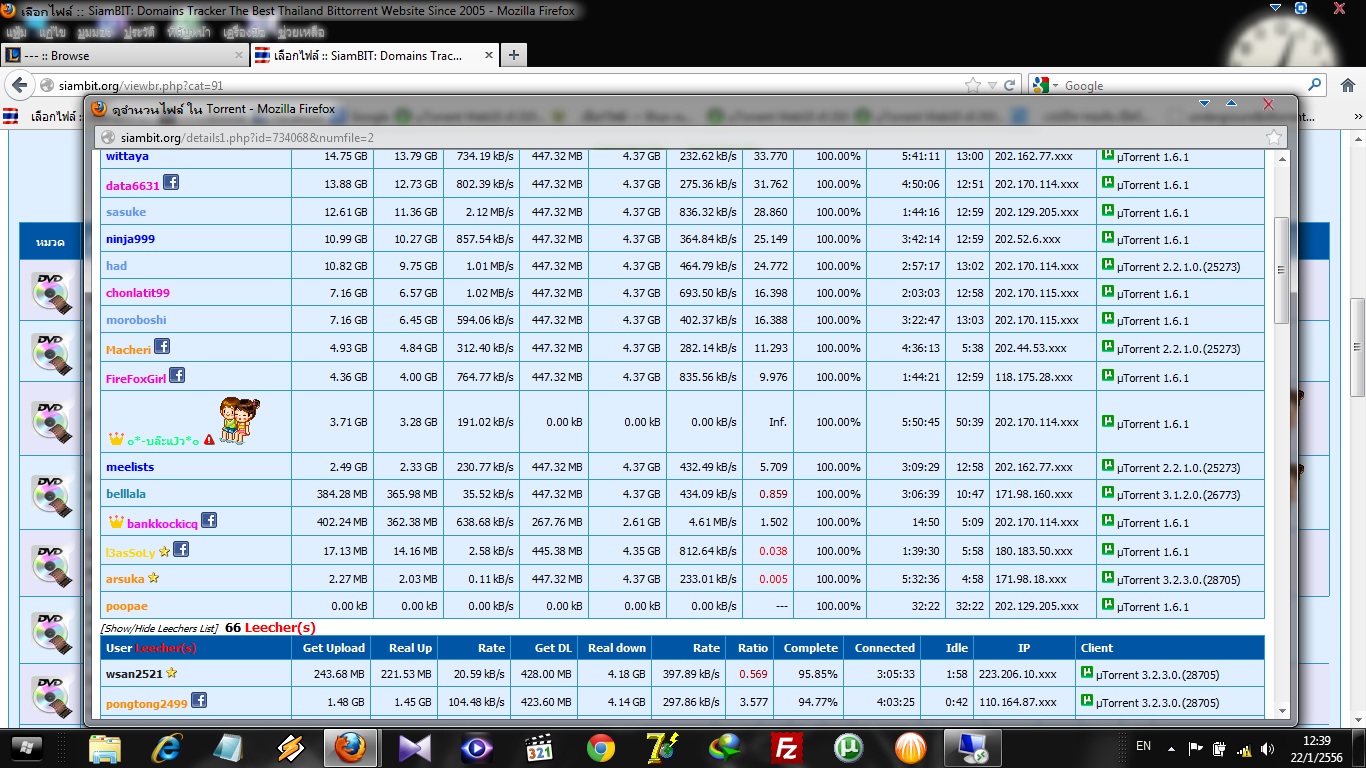
Task: Click the popup vertical scrollbar thumb
Action: click(x=1280, y=269)
